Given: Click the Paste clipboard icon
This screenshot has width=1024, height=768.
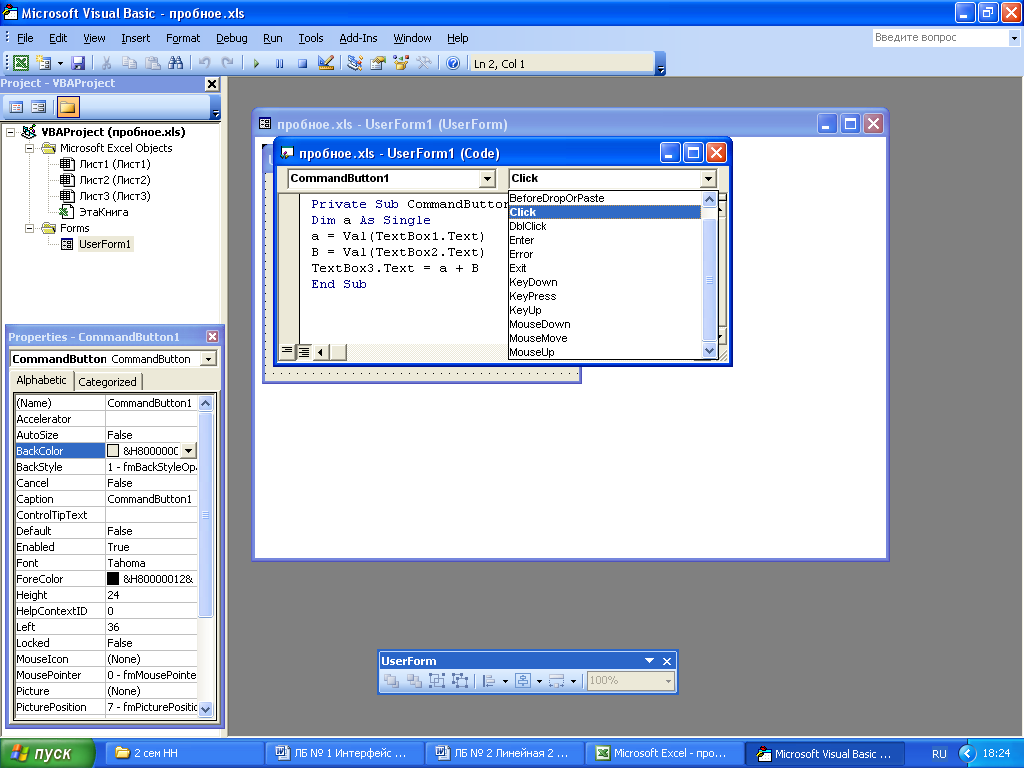Looking at the screenshot, I should point(152,63).
